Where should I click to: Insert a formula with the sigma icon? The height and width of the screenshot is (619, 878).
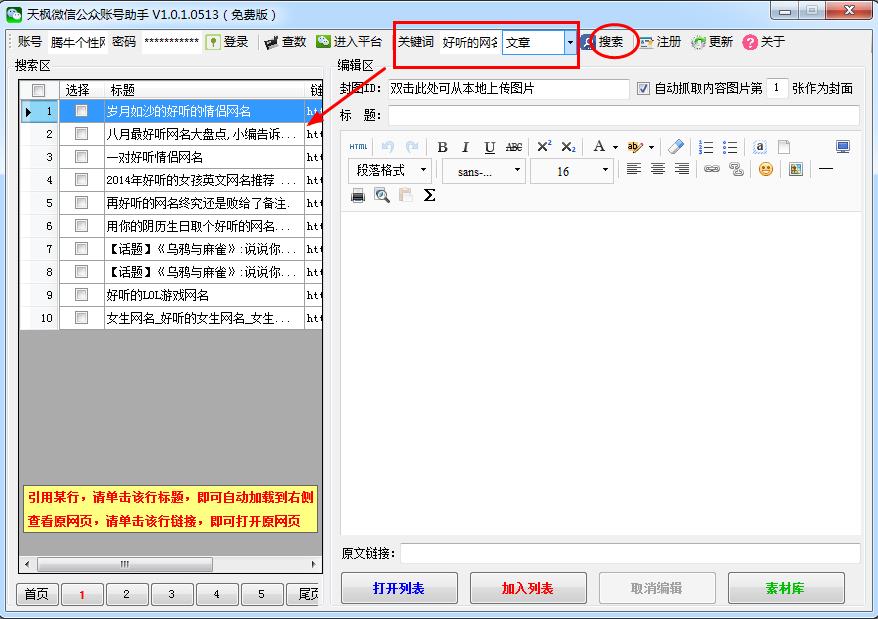430,195
